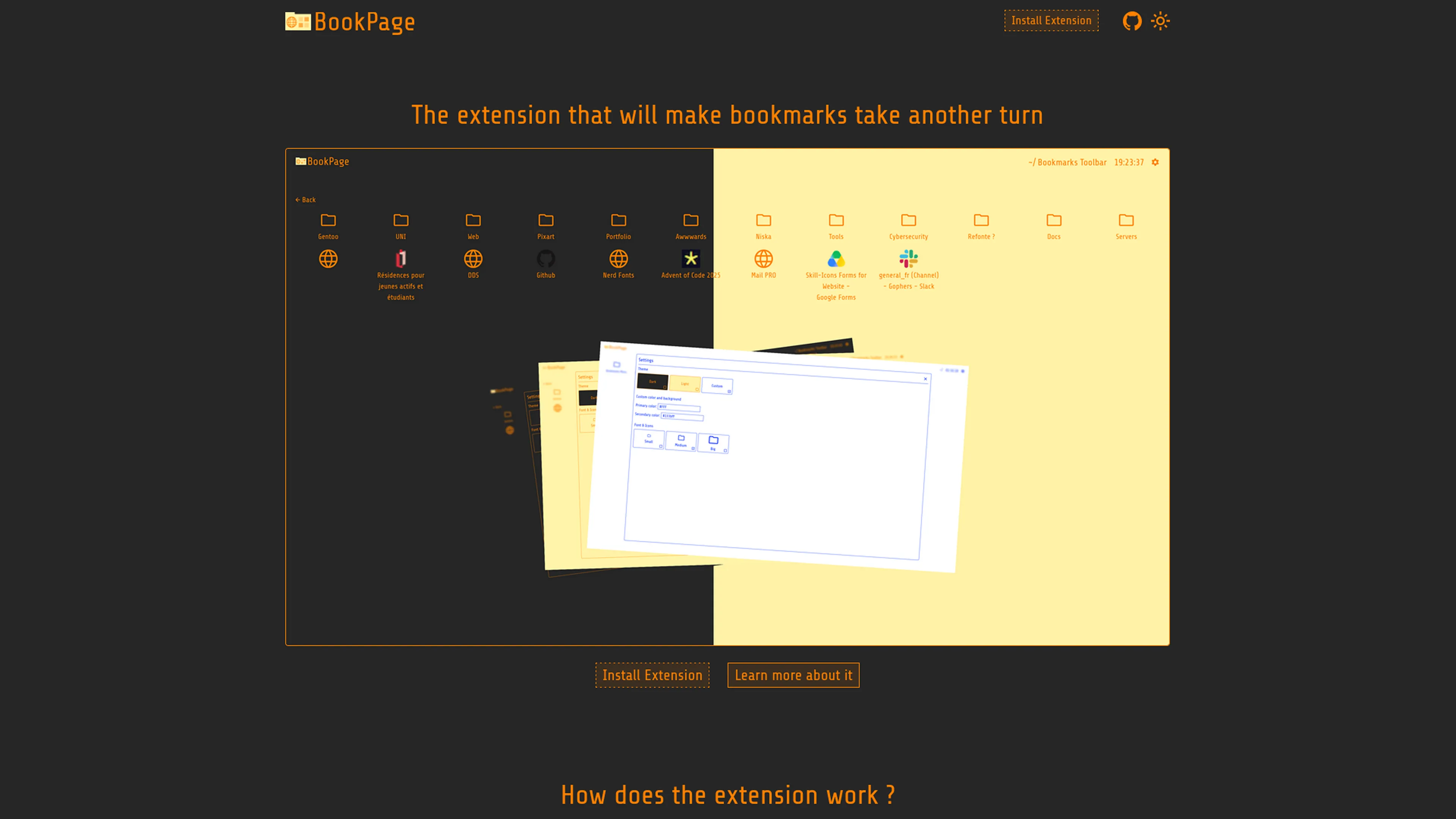This screenshot has width=1456, height=819.
Task: Open the Cybersecurity folder icon
Action: pos(908,220)
